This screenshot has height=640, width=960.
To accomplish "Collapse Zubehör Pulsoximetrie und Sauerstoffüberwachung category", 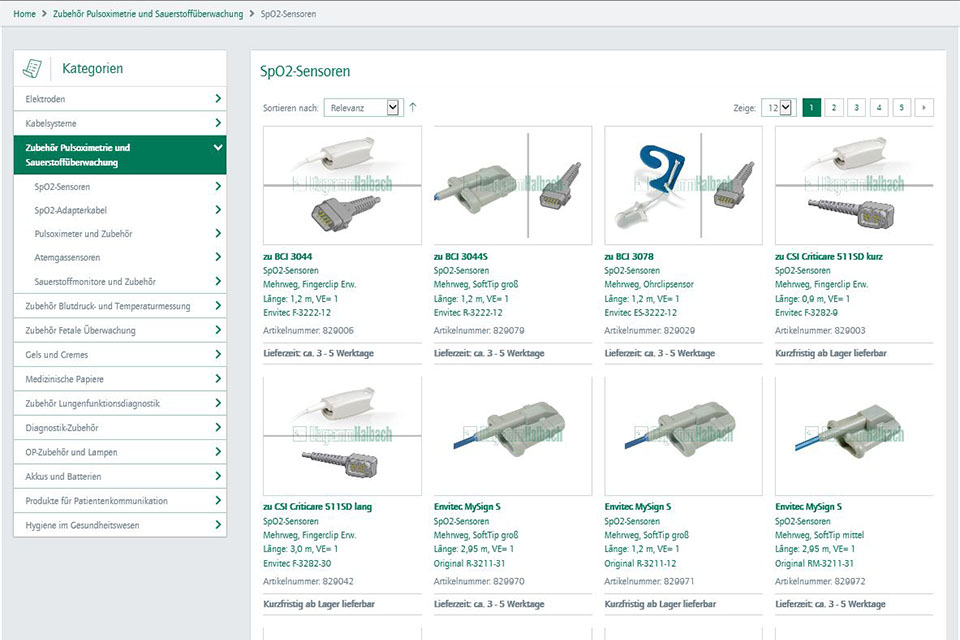I will coord(217,148).
